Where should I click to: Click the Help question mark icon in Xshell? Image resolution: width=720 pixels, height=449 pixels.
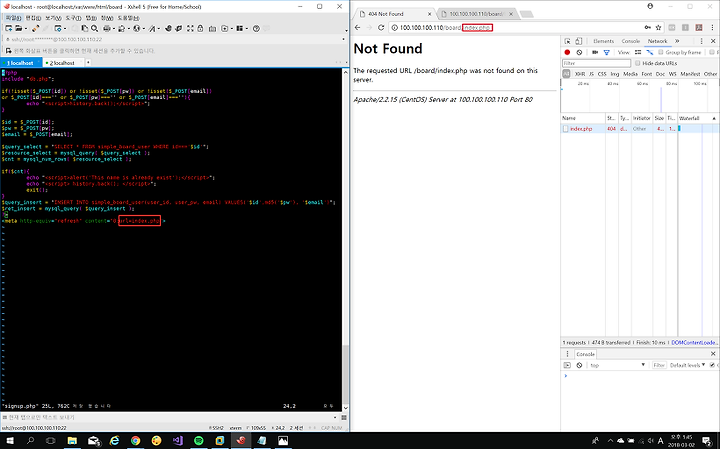(256, 28)
